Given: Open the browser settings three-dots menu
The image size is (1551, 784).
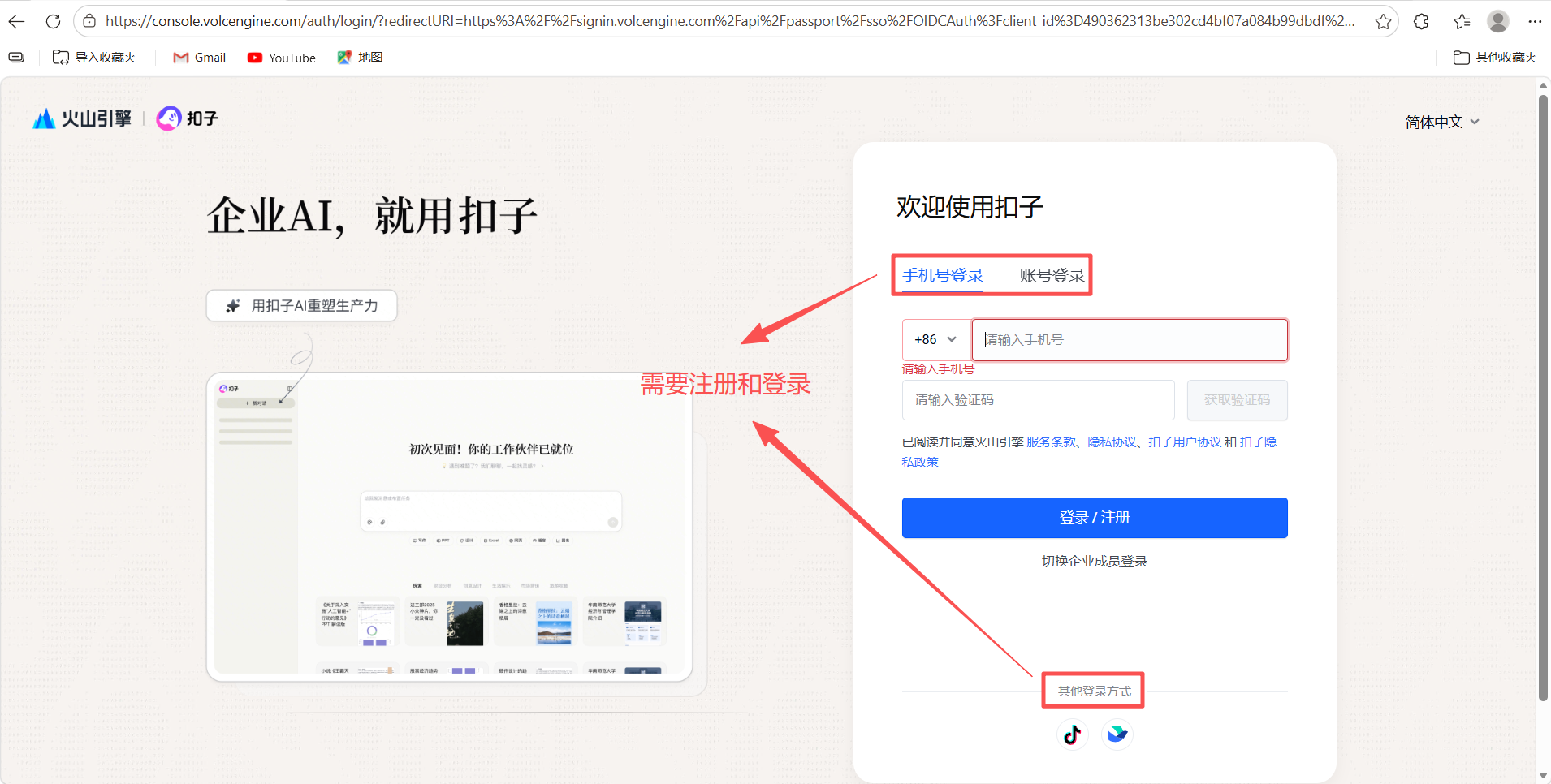Looking at the screenshot, I should 1534,21.
